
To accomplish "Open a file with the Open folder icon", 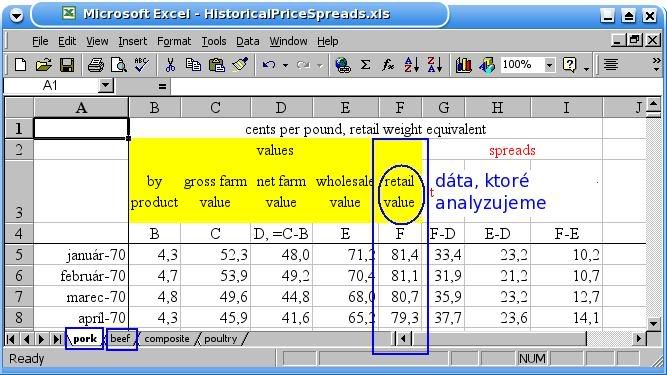I will 43,65.
